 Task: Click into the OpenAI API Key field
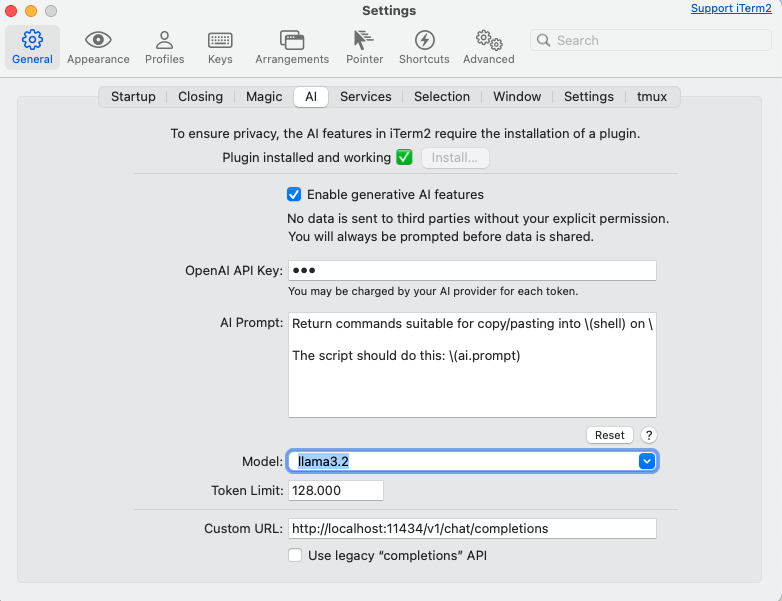click(472, 270)
